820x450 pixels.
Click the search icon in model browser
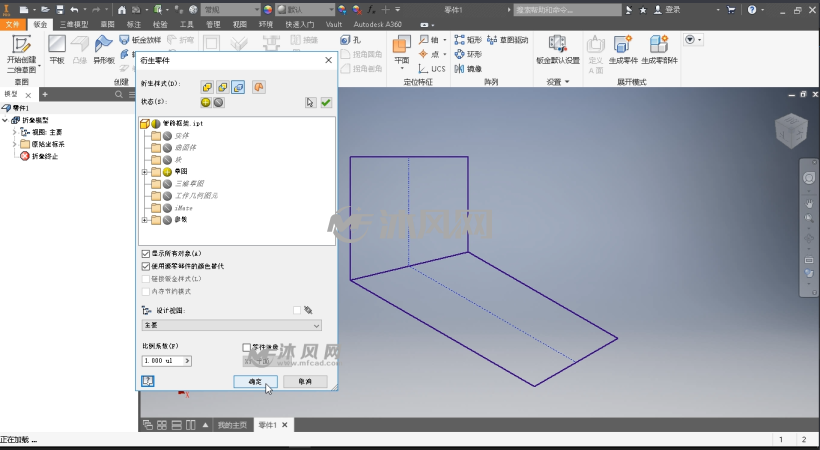[119, 94]
